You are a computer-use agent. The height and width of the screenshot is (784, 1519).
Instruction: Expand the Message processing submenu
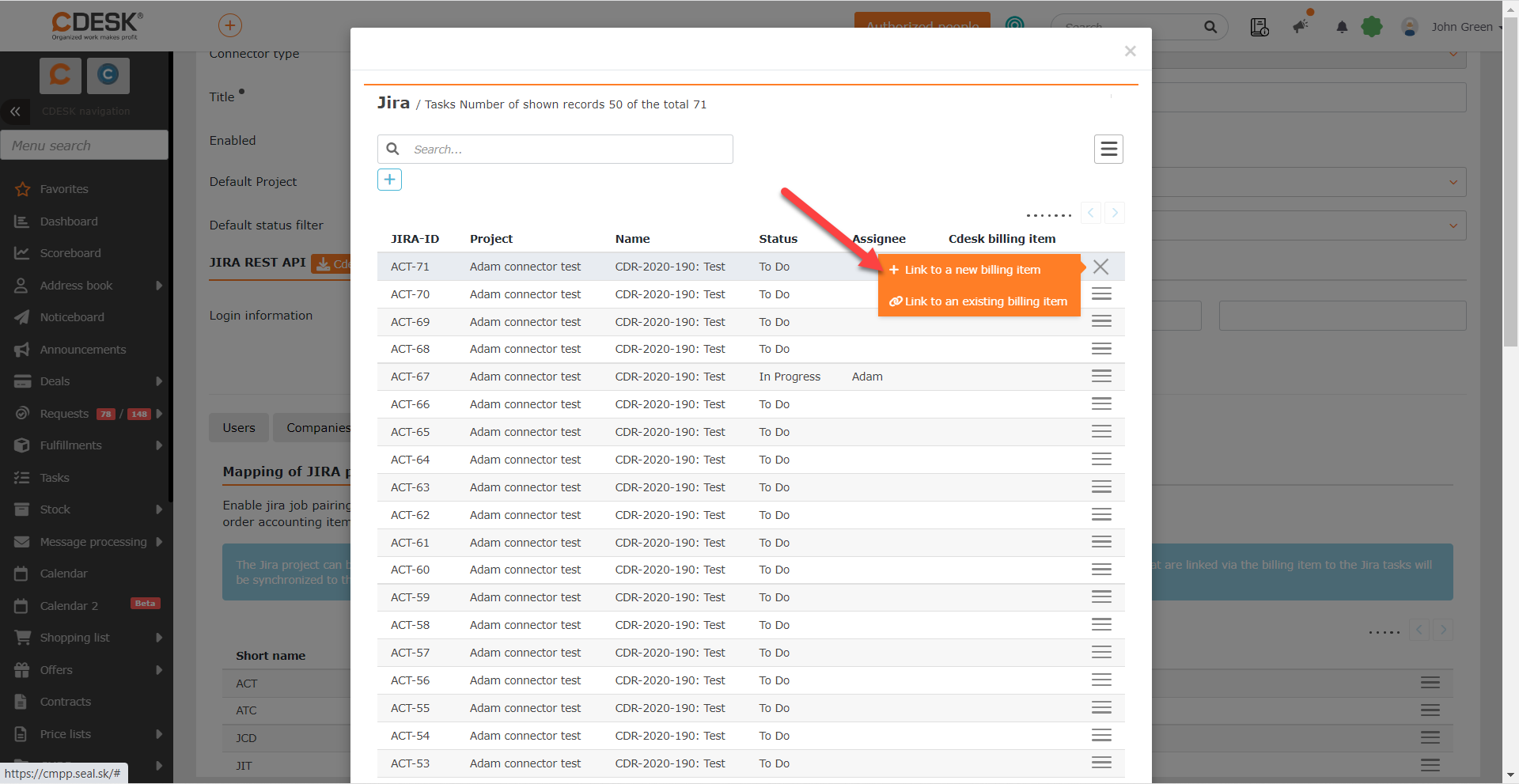click(159, 542)
